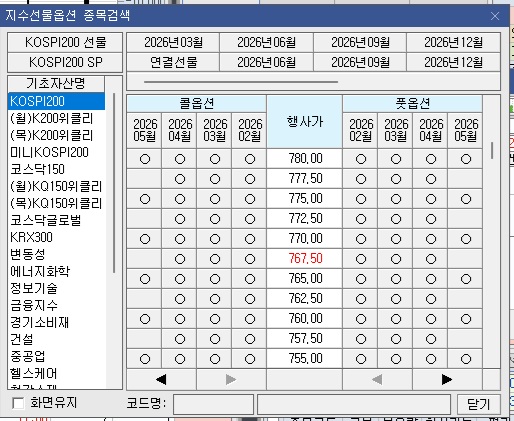Pick the 762.50 call option for 2026 02월
514x421 pixels.
tap(250, 299)
